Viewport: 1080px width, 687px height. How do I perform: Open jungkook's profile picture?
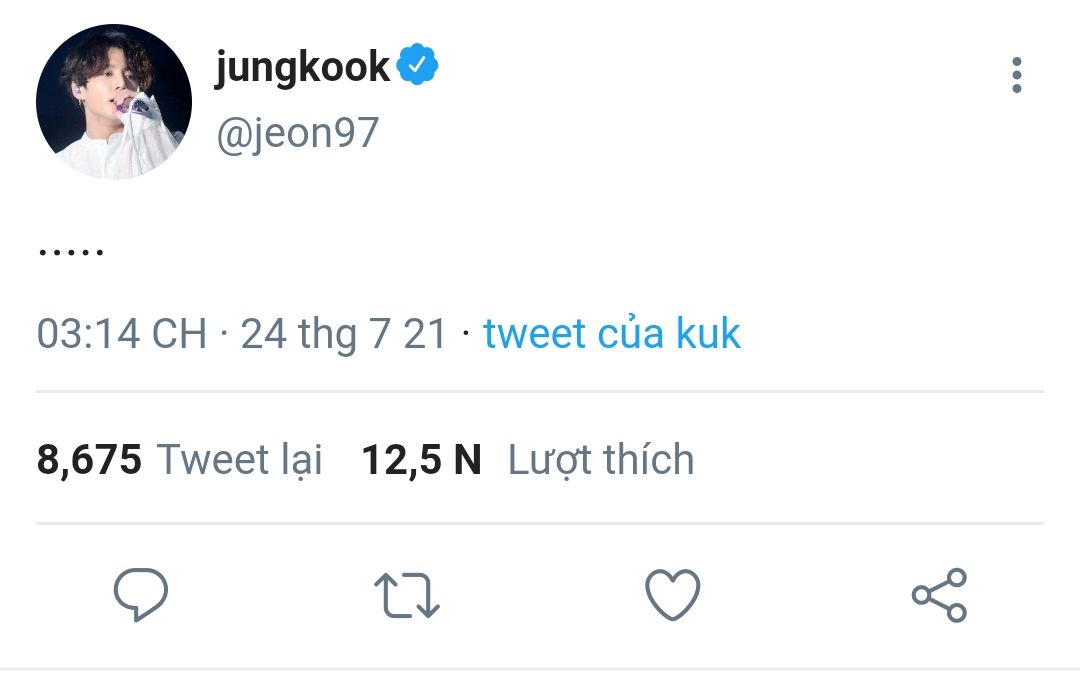(113, 102)
